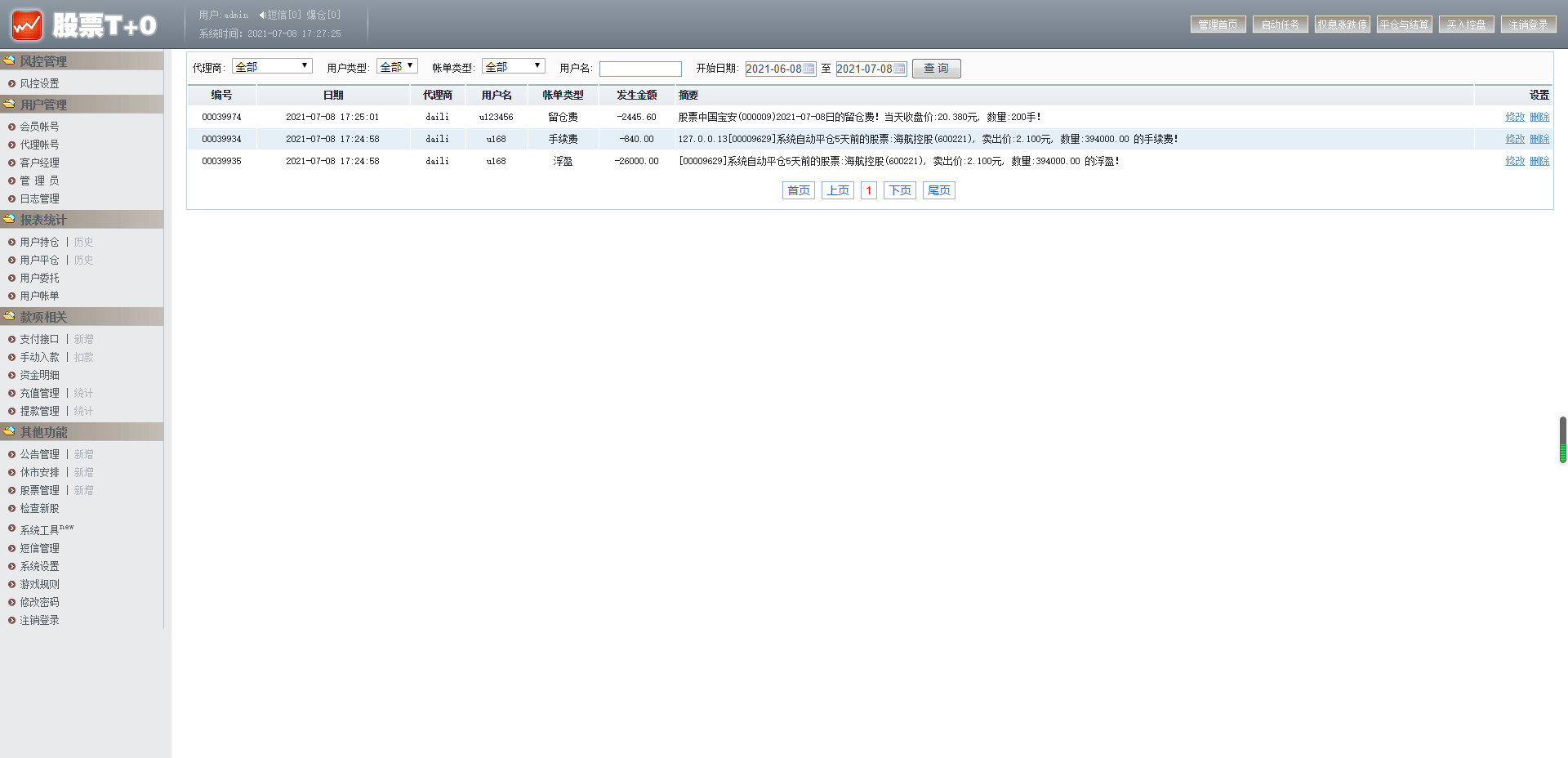Go to 下页 pagination button
The image size is (1568, 758).
coord(900,190)
